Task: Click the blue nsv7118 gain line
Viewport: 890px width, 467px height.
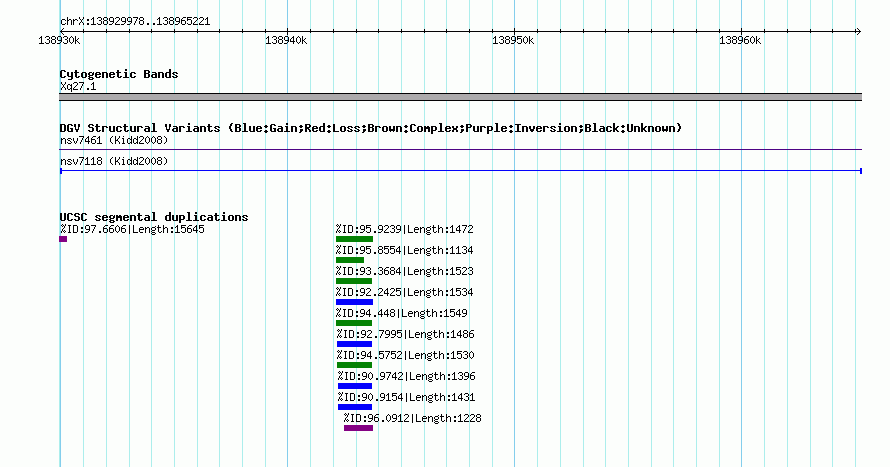Action: (x=460, y=171)
